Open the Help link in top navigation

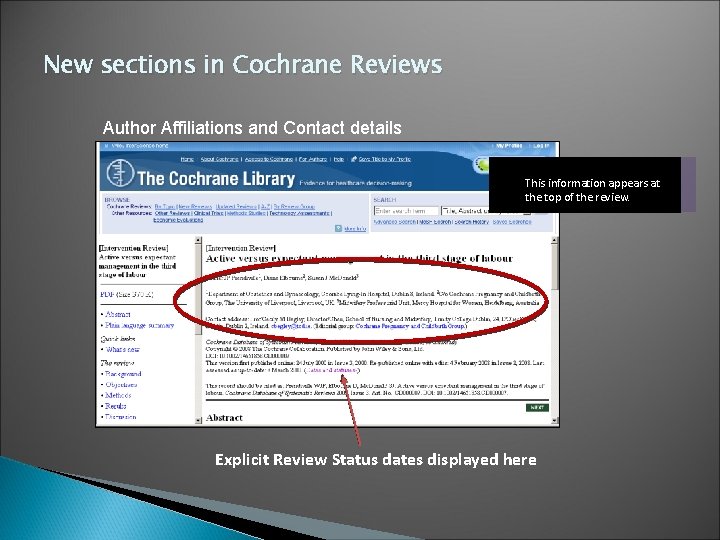click(338, 159)
